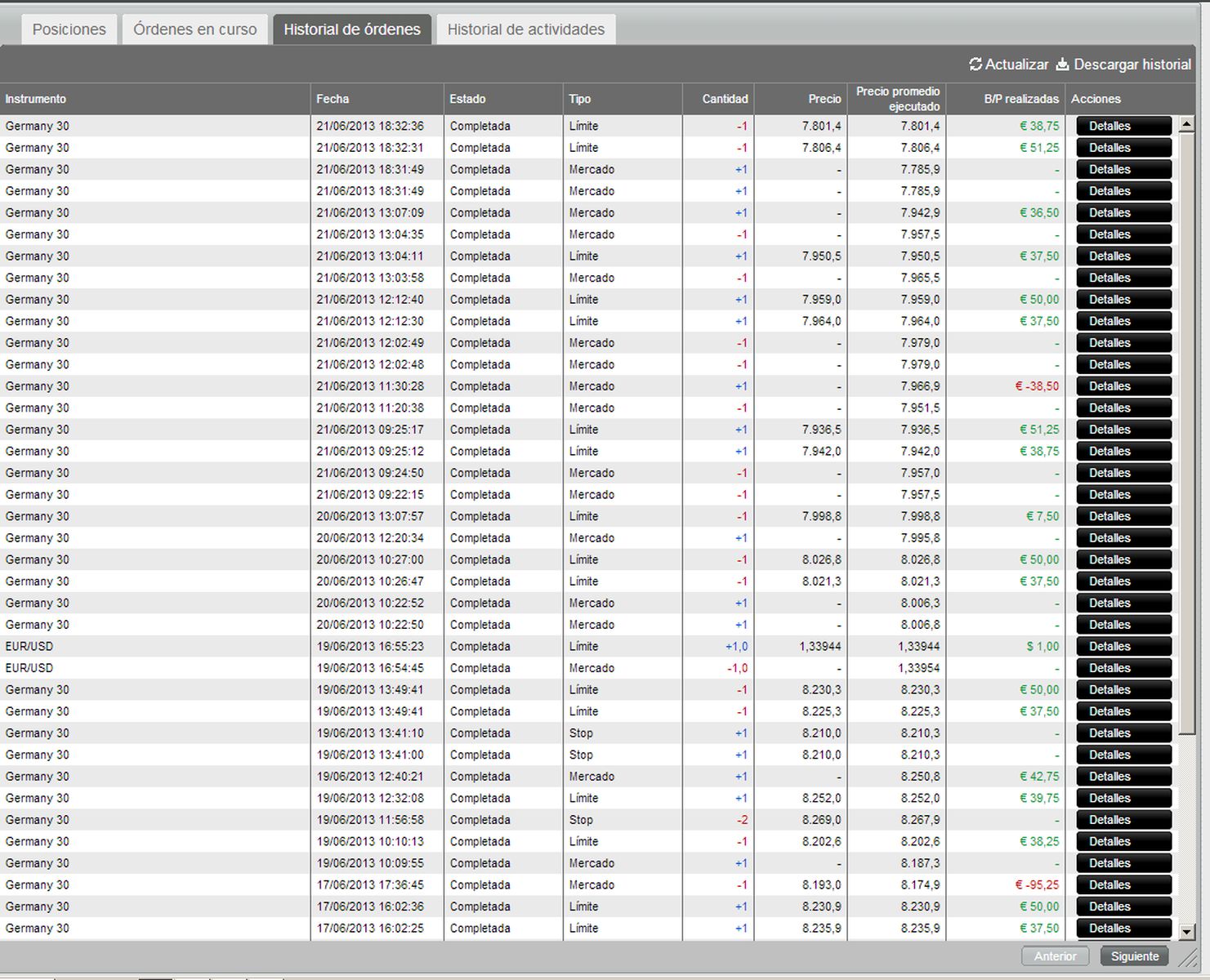Screen dimensions: 1210x980
Task: Open Detalles for the 18:32:36 order
Action: pos(1123,126)
